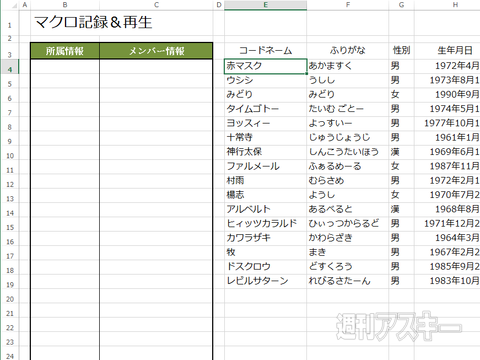Select the 村雨 cell
Viewport: 480px width, 360px height.
tap(265, 181)
